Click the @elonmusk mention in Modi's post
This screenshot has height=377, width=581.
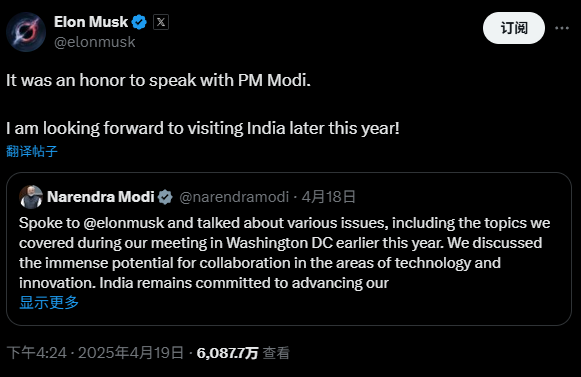123,223
